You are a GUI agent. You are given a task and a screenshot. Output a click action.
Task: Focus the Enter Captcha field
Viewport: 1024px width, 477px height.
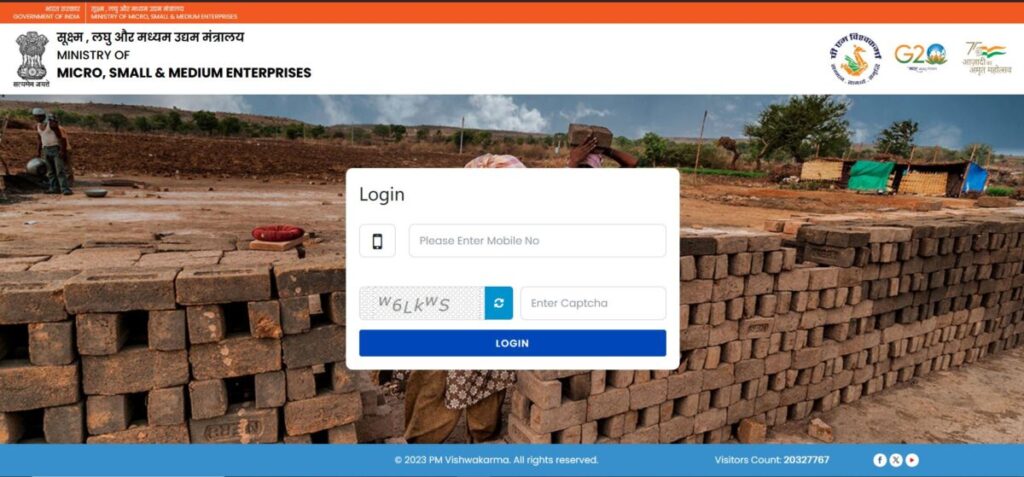click(x=593, y=303)
